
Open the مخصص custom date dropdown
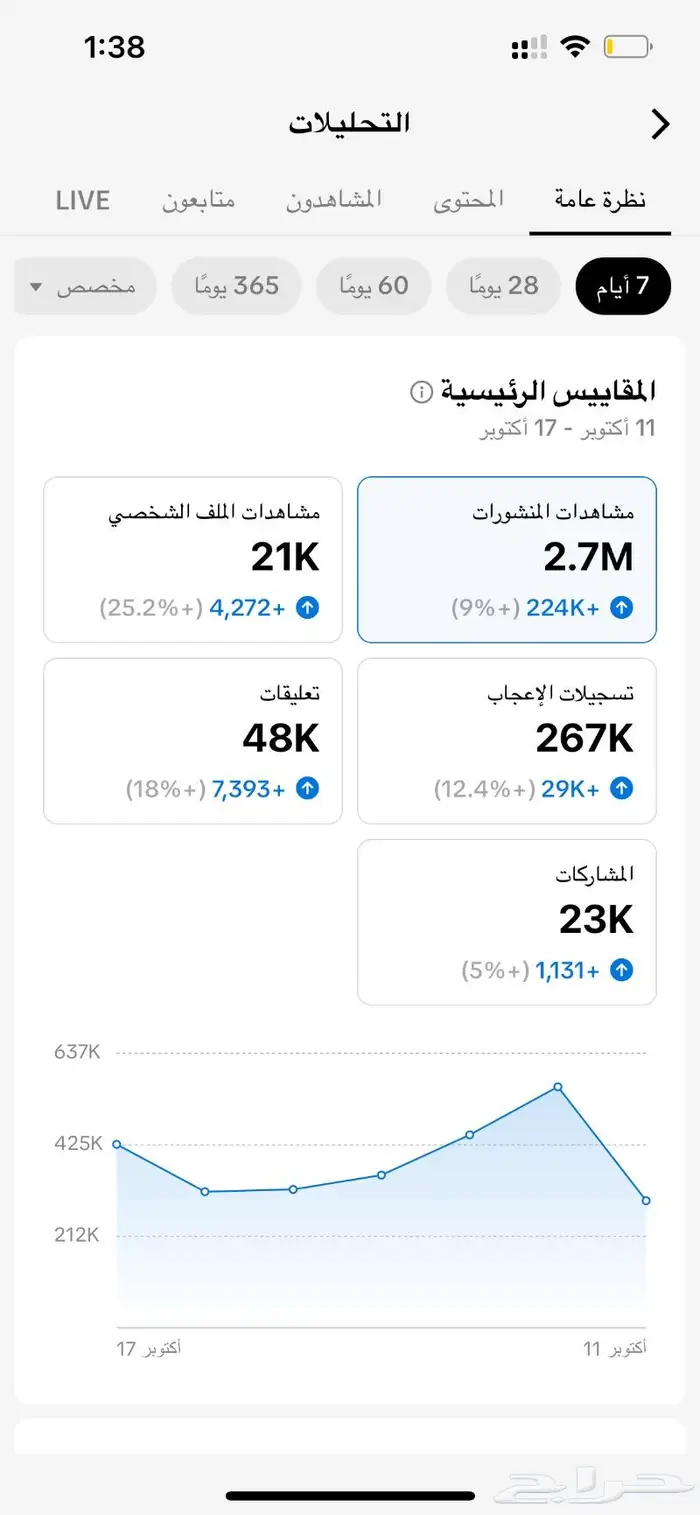point(84,286)
